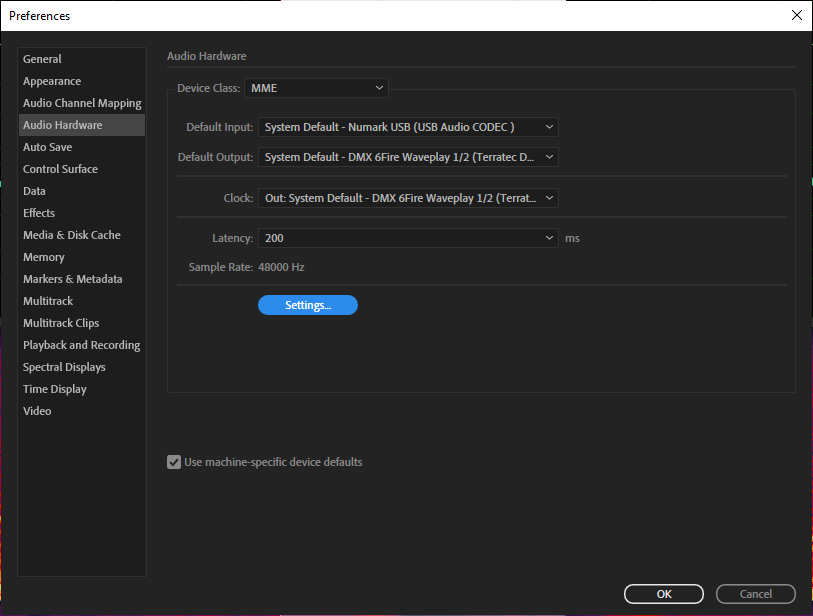The height and width of the screenshot is (616, 813).
Task: Select the General preferences category
Action: pos(42,58)
